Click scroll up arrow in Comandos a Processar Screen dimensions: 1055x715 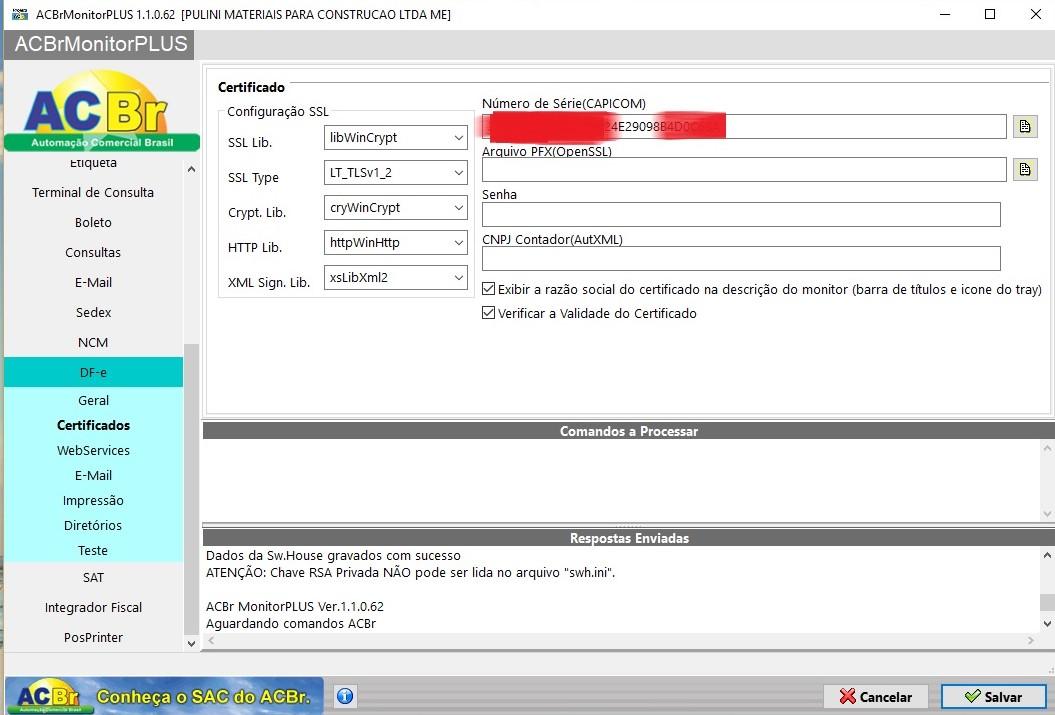1047,448
